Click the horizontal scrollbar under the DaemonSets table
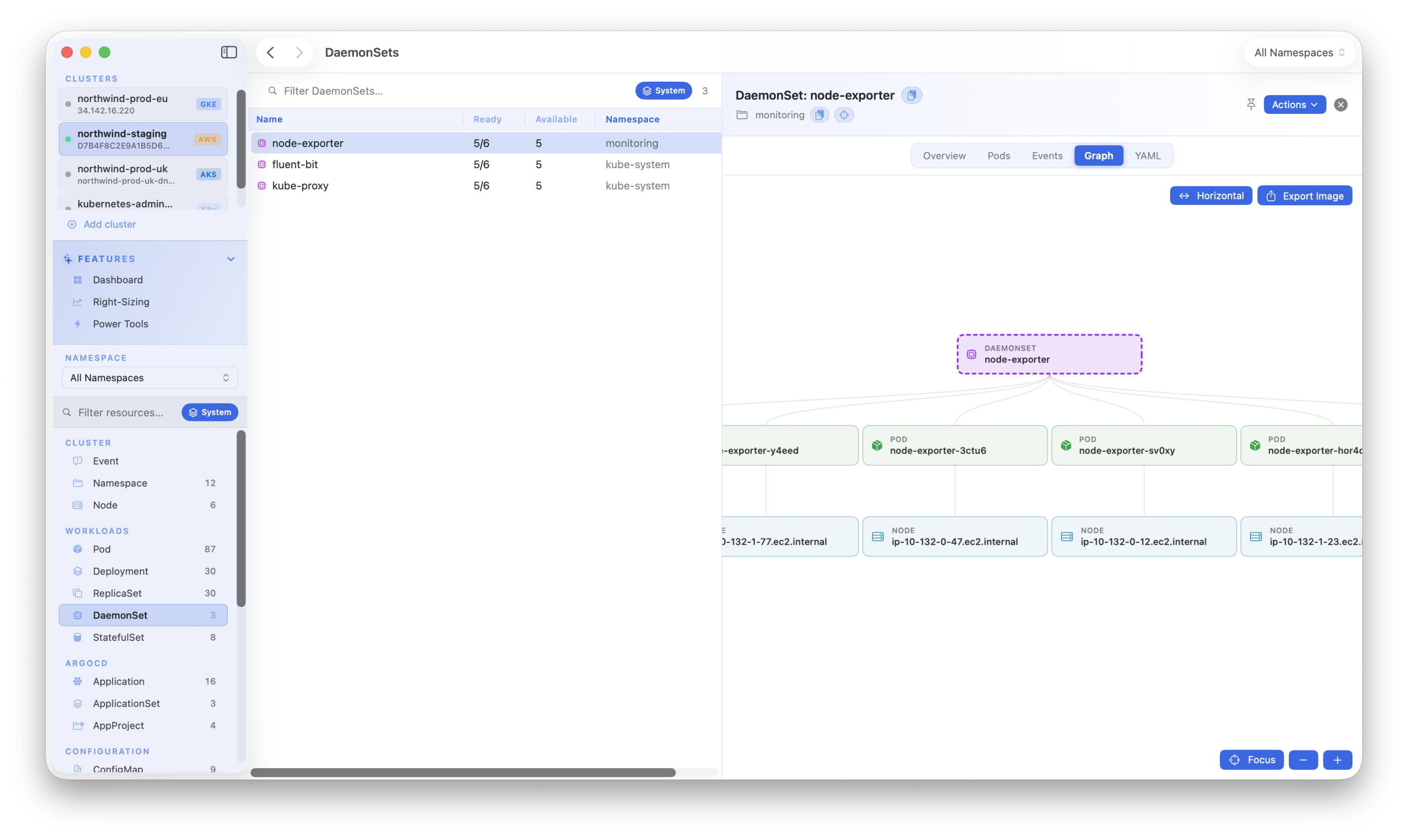 [x=463, y=772]
